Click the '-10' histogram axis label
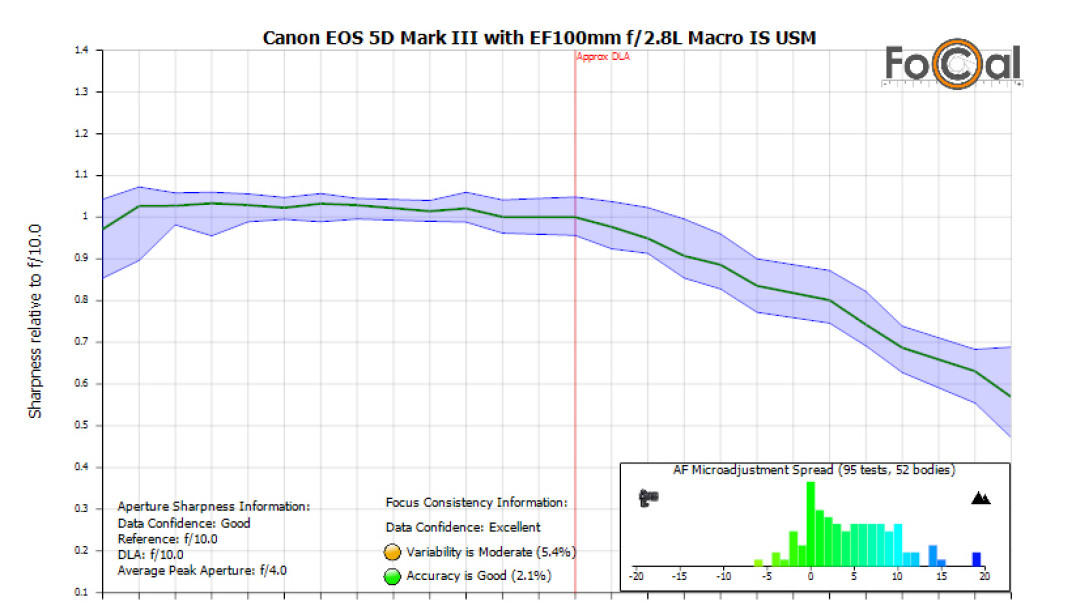 coord(723,576)
